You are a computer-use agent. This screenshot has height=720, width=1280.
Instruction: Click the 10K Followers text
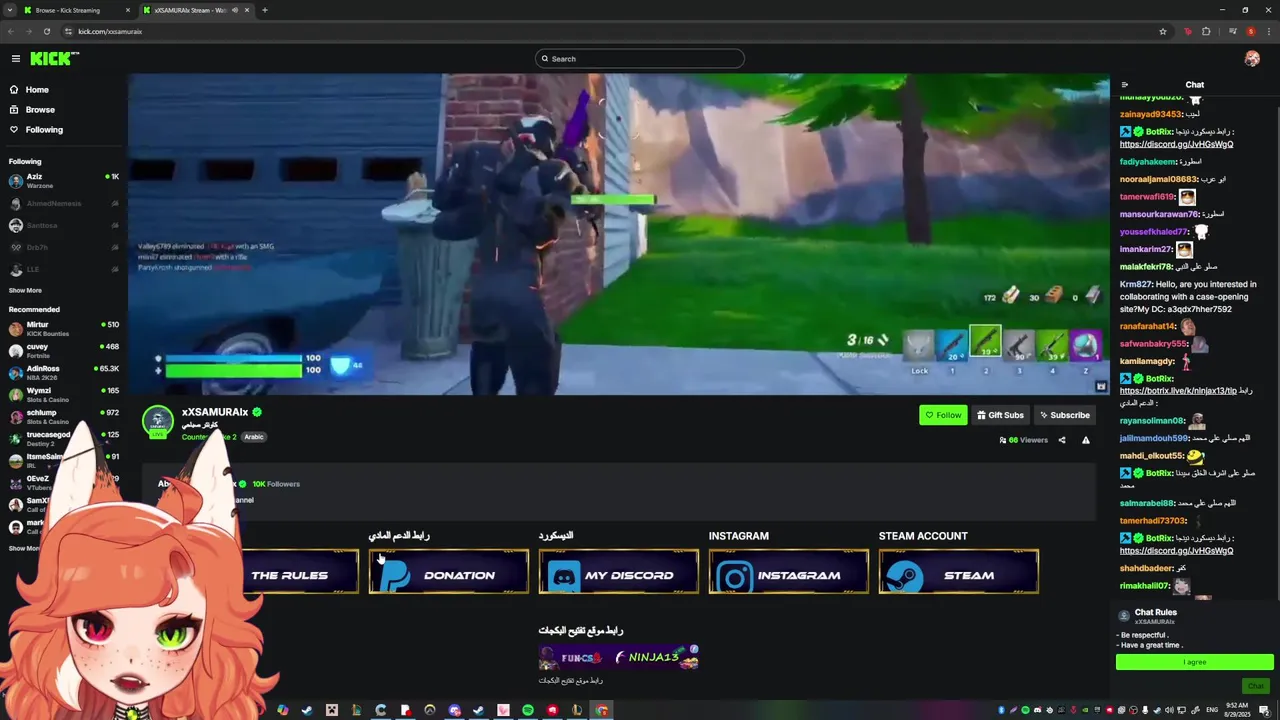point(276,484)
